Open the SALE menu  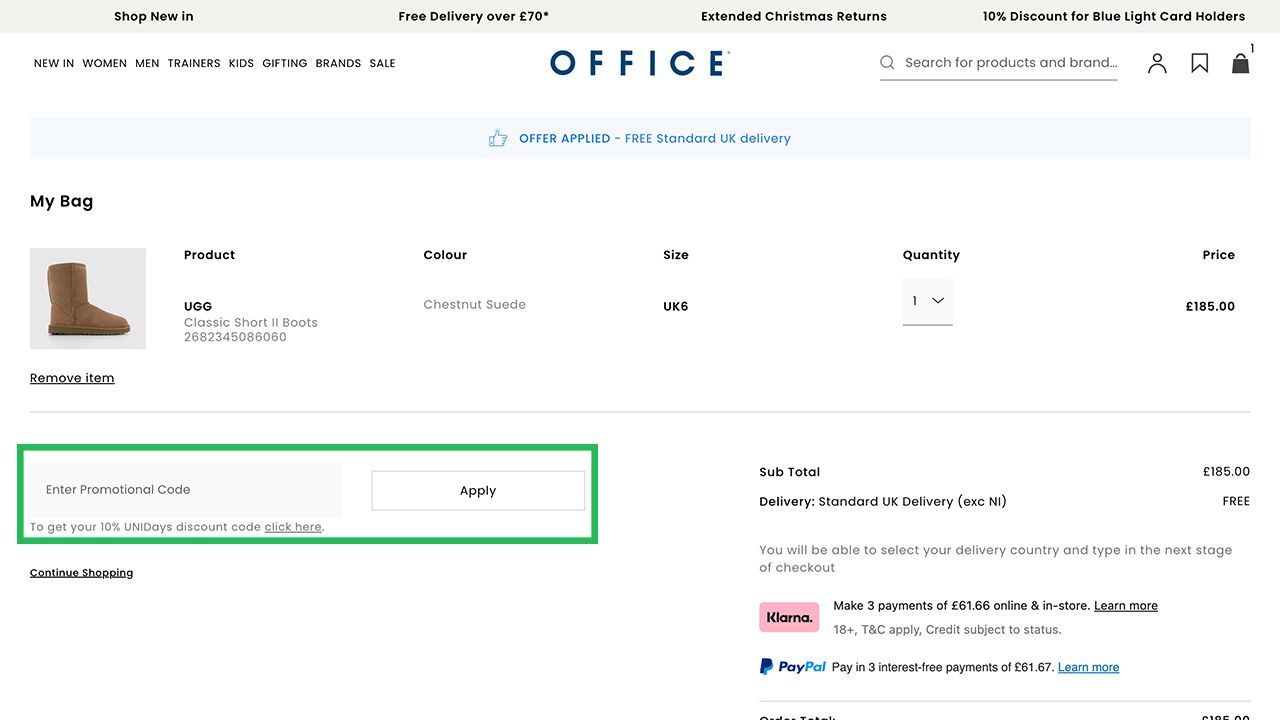[382, 63]
